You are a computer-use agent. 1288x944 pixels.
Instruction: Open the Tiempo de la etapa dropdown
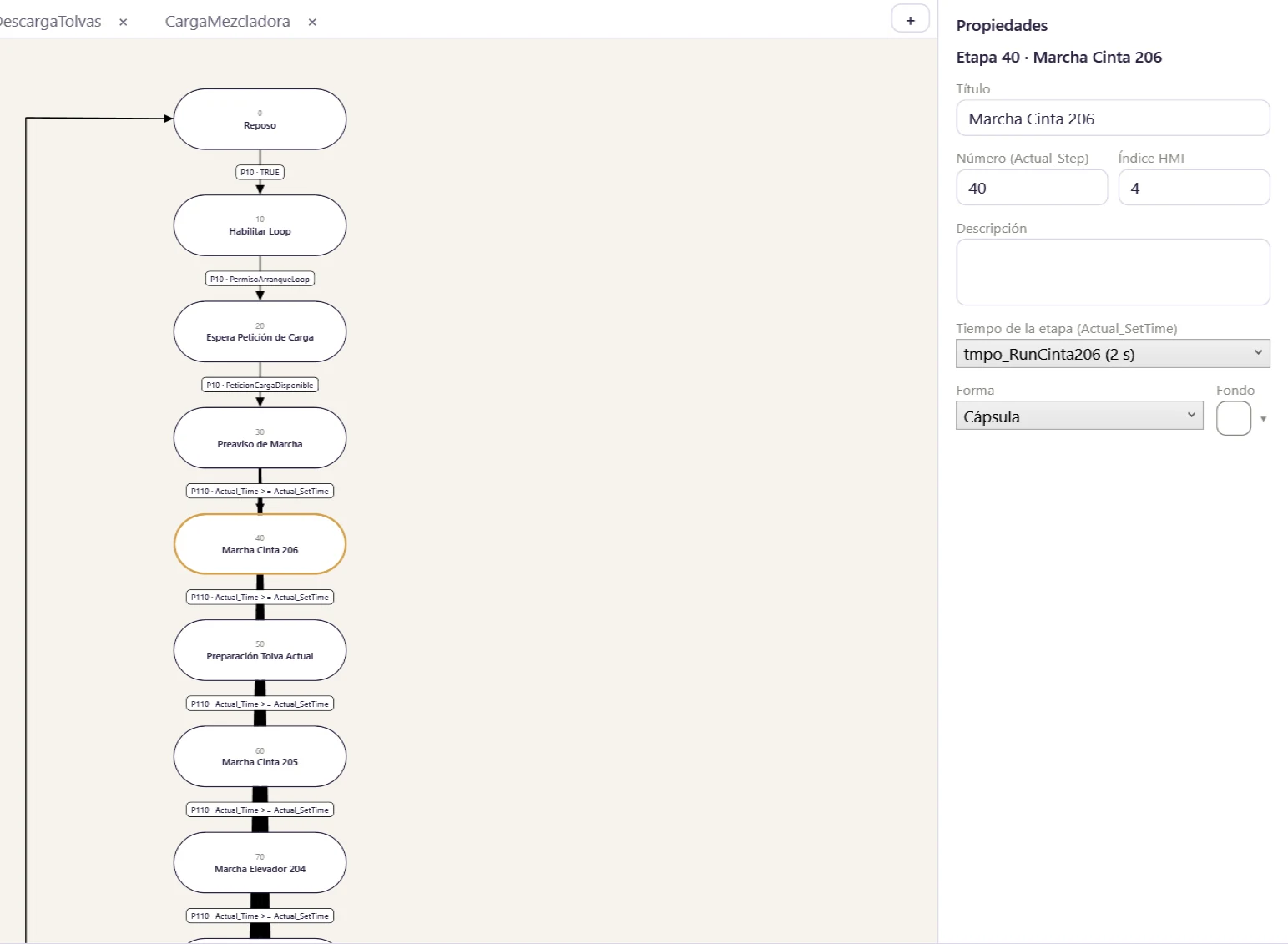[x=1113, y=354]
